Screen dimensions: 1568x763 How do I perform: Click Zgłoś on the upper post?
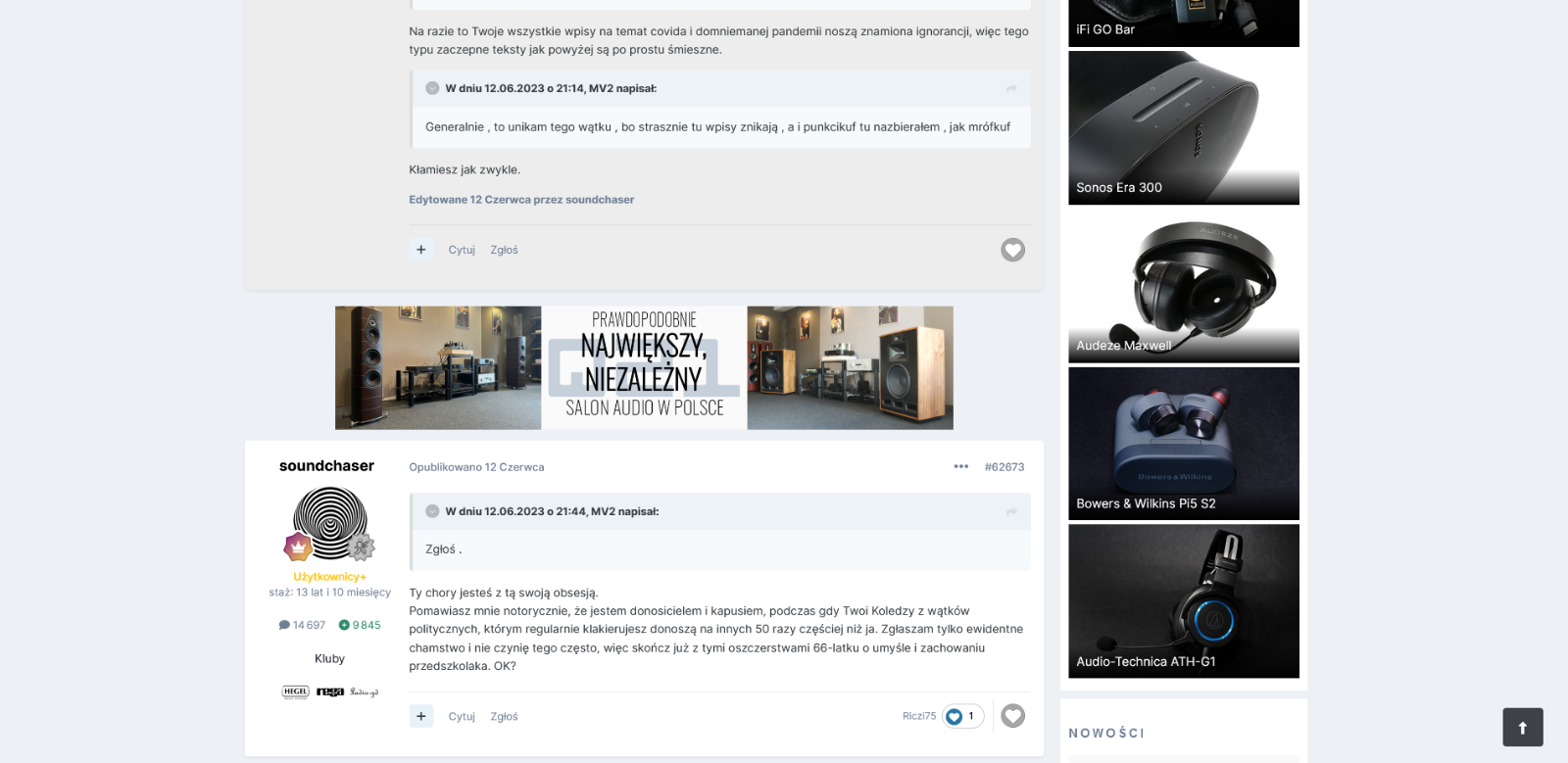point(505,250)
